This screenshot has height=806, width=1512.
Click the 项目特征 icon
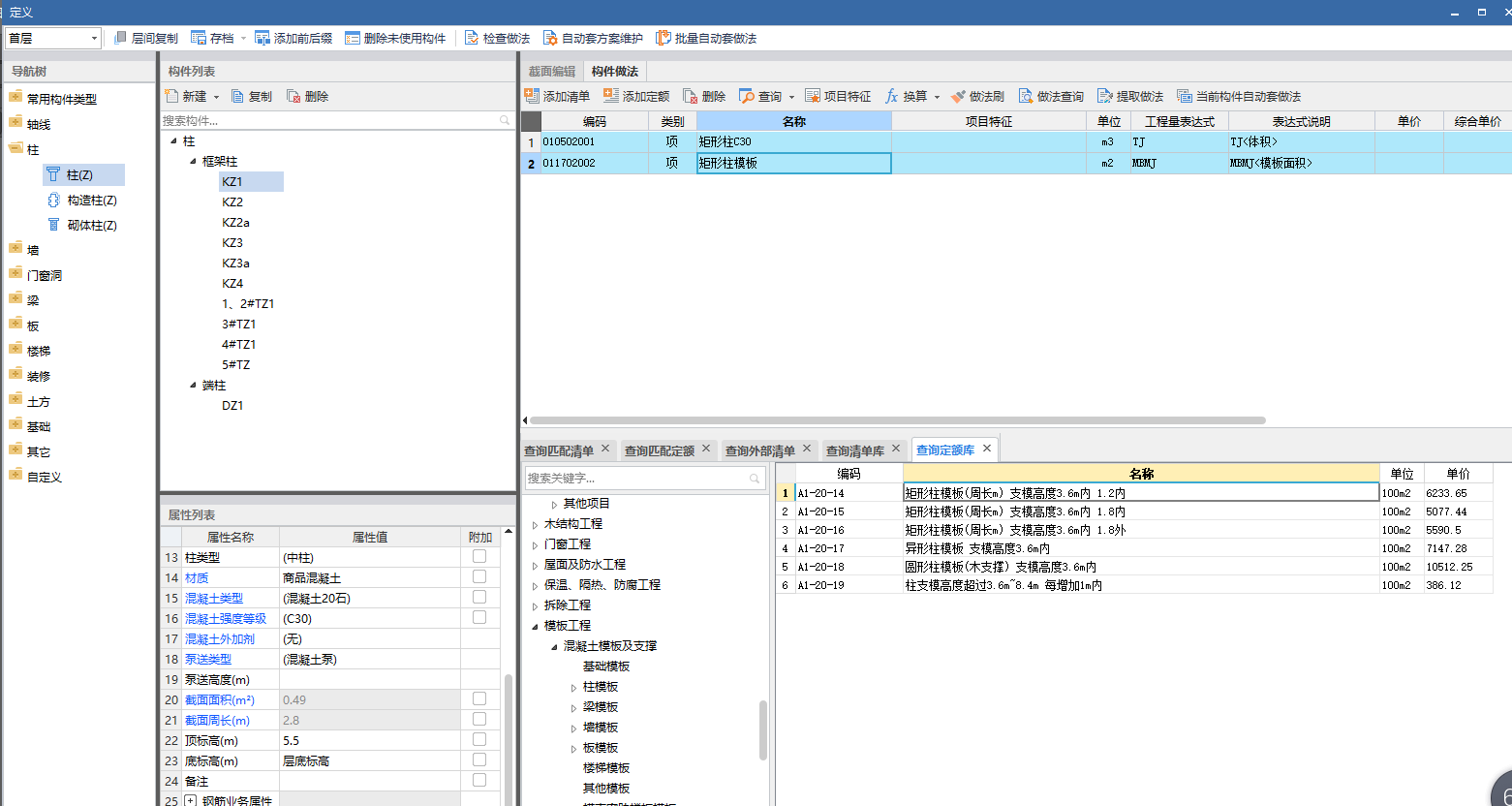(813, 96)
